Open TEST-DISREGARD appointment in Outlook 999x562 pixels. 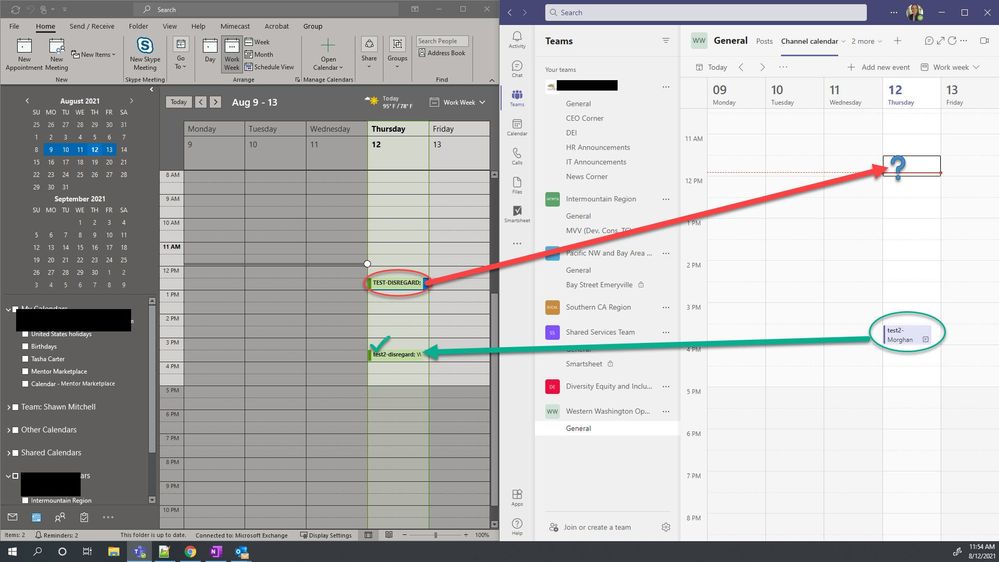[x=396, y=282]
